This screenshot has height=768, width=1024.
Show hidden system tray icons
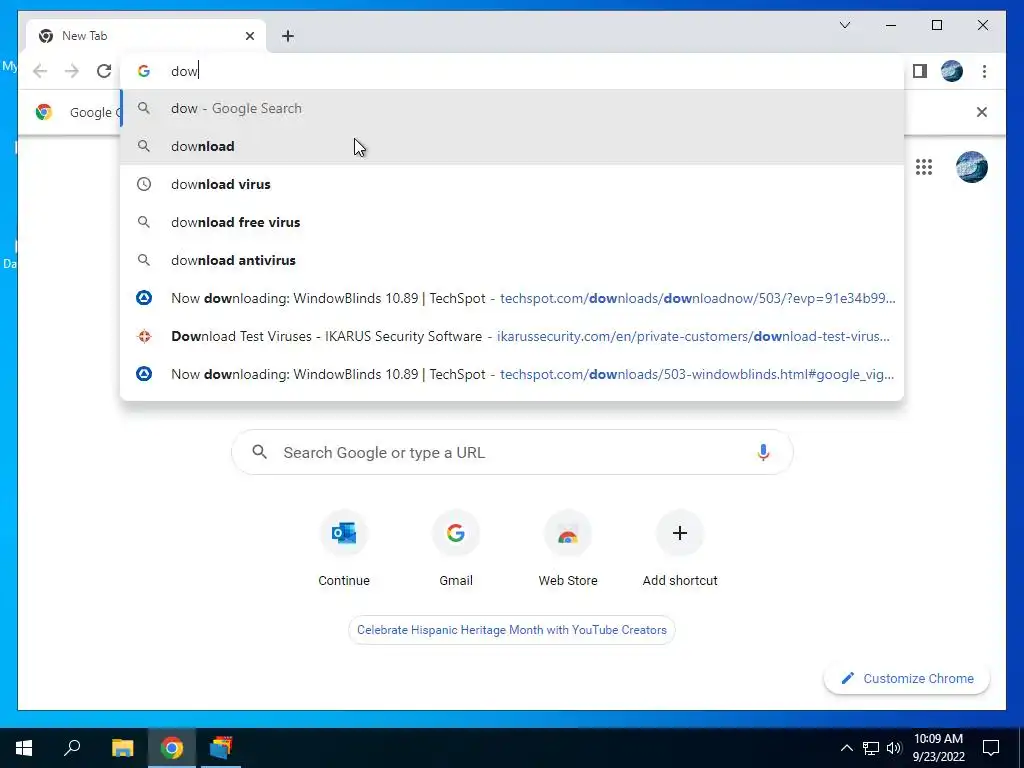tap(846, 748)
